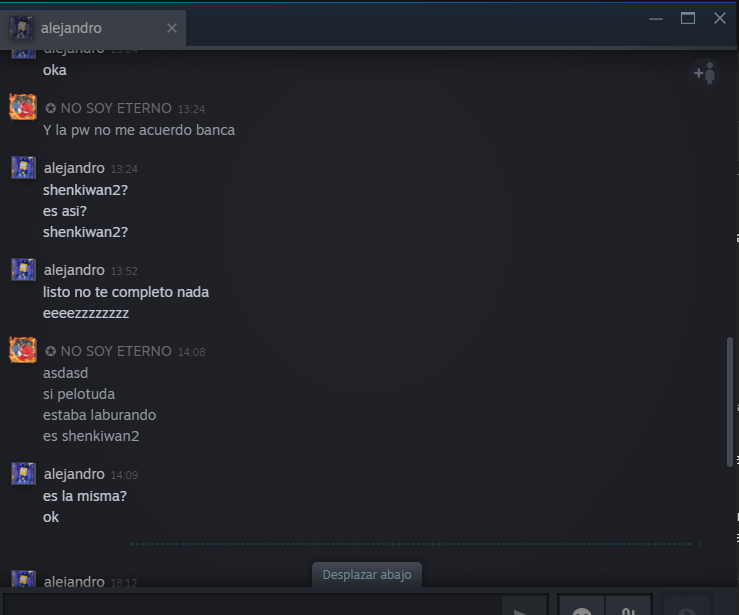Click NO SOY ETERNO avatar at 14:08
739x615 pixels.
point(23,350)
